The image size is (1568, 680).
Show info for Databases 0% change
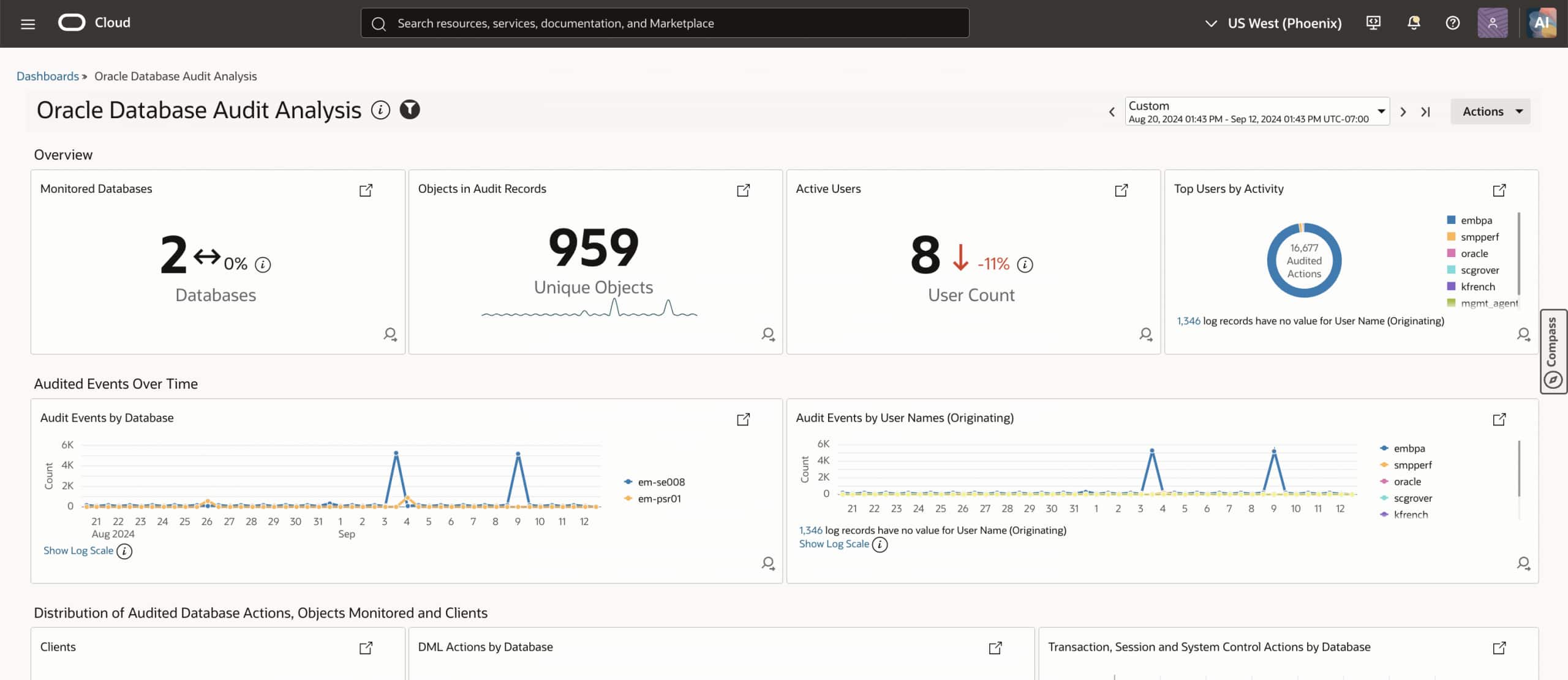pos(263,264)
